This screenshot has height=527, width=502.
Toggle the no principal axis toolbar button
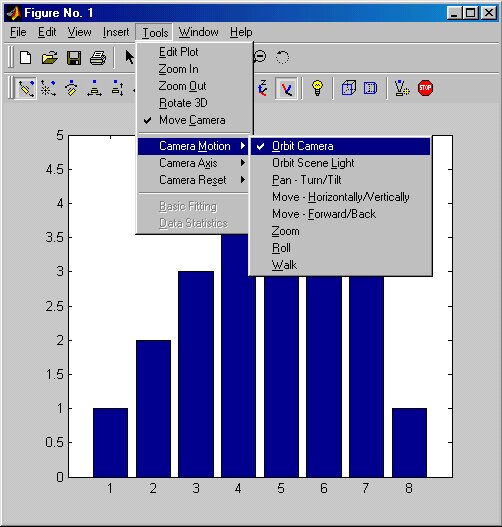click(x=286, y=88)
